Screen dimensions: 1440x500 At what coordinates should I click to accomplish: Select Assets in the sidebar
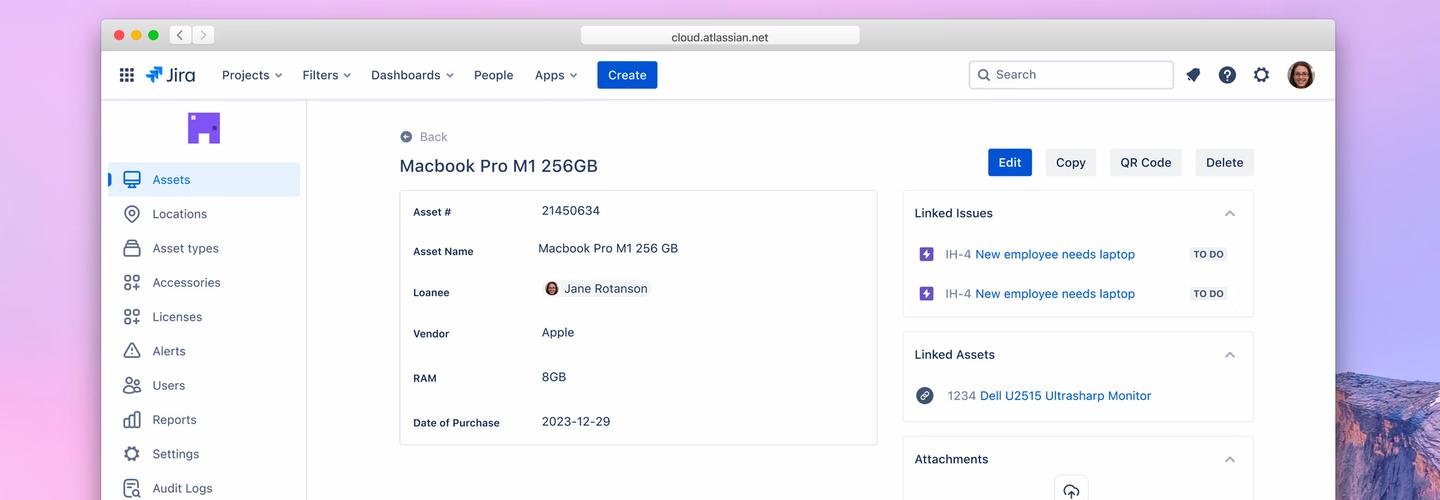[204, 180]
